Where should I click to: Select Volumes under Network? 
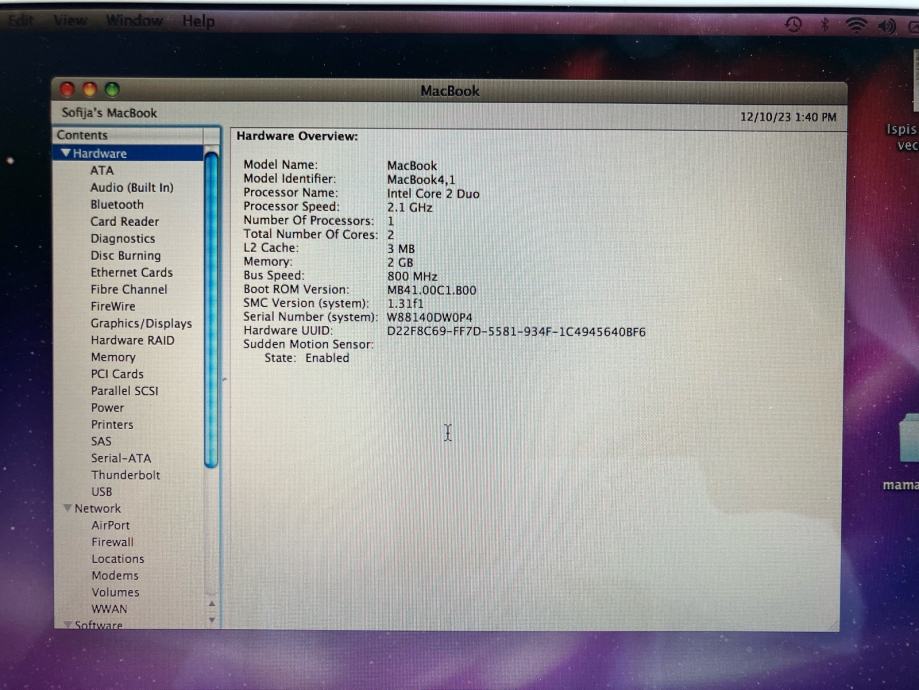(x=115, y=593)
